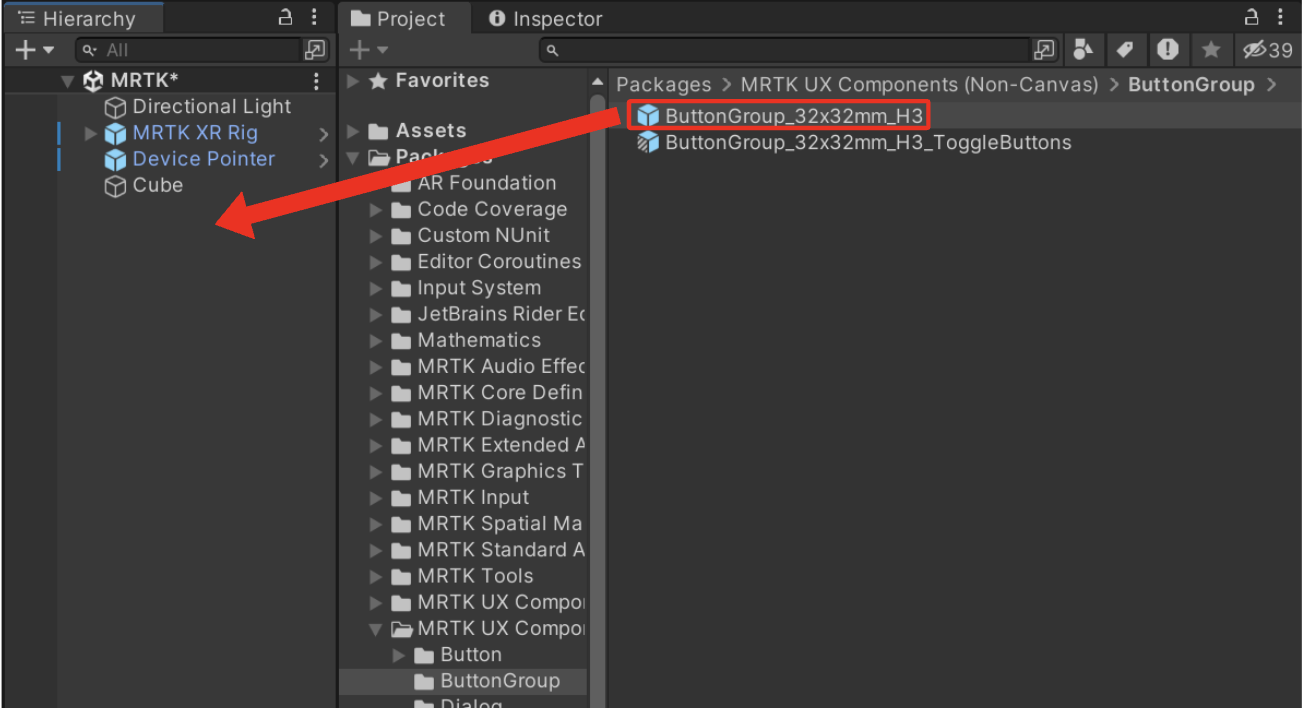Click the Favorites star filter icon
The height and width of the screenshot is (708, 1302).
pos(1210,50)
